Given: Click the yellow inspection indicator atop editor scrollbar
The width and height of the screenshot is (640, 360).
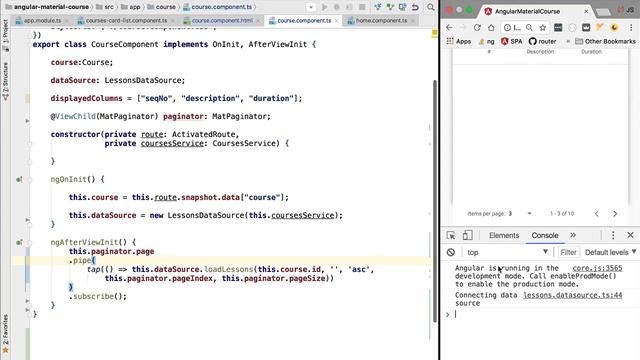Looking at the screenshot, I should pyautogui.click(x=434, y=33).
